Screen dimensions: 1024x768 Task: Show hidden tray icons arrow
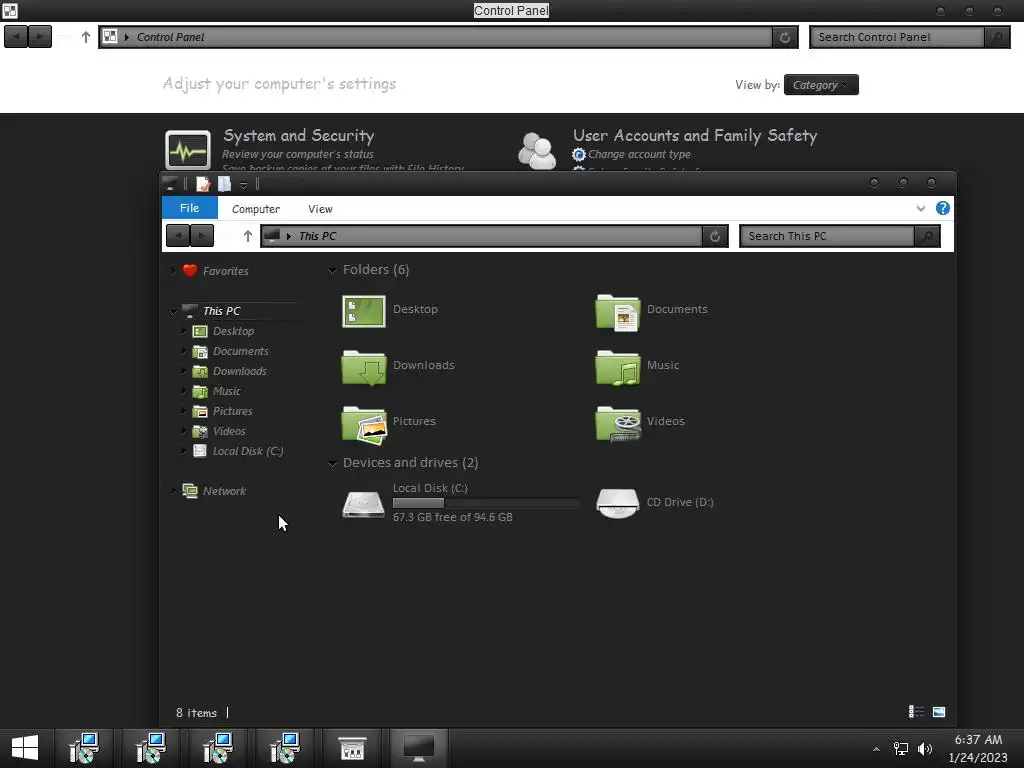876,749
